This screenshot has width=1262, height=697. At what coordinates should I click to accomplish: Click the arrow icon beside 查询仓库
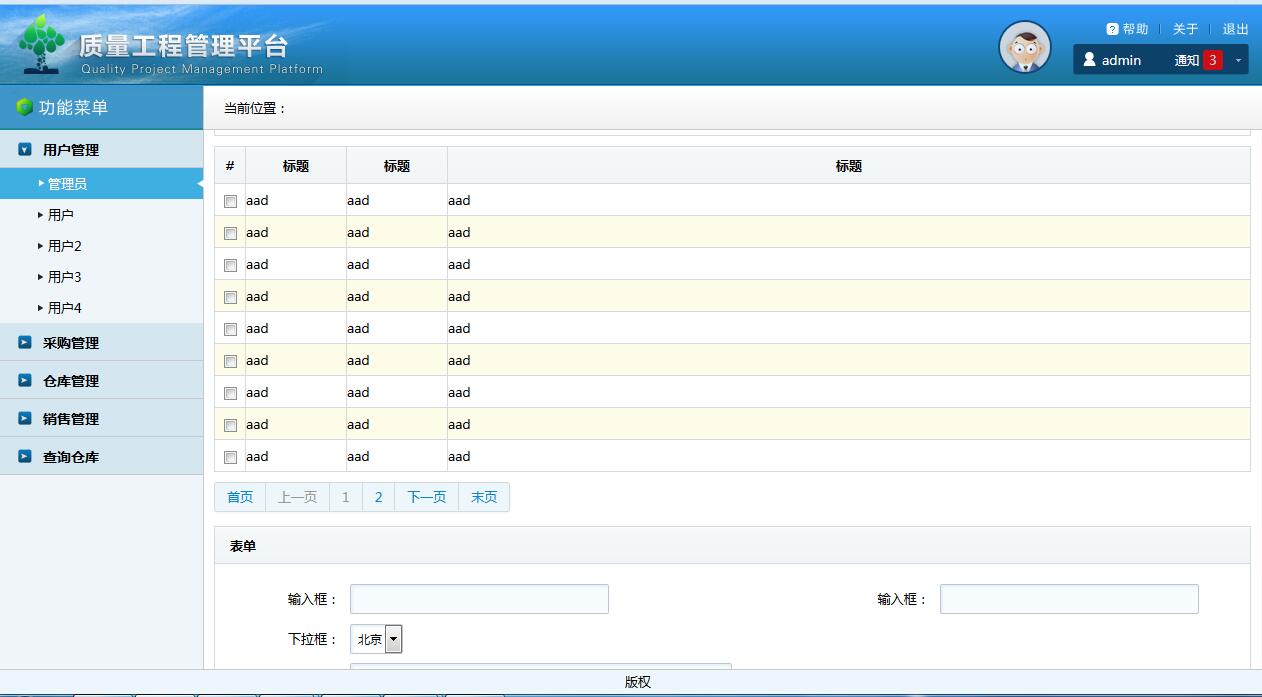coord(25,456)
